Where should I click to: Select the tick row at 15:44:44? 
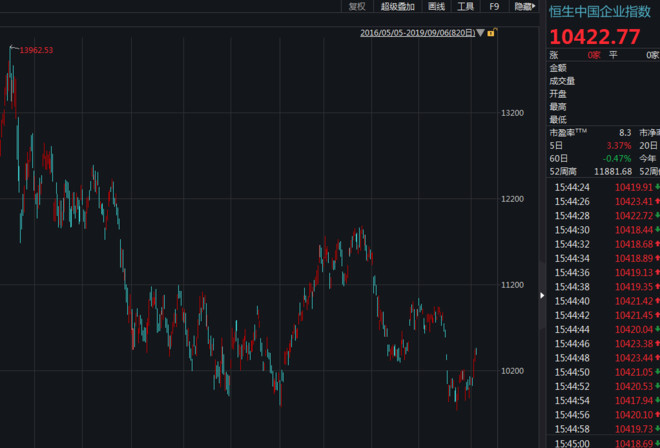(603, 329)
